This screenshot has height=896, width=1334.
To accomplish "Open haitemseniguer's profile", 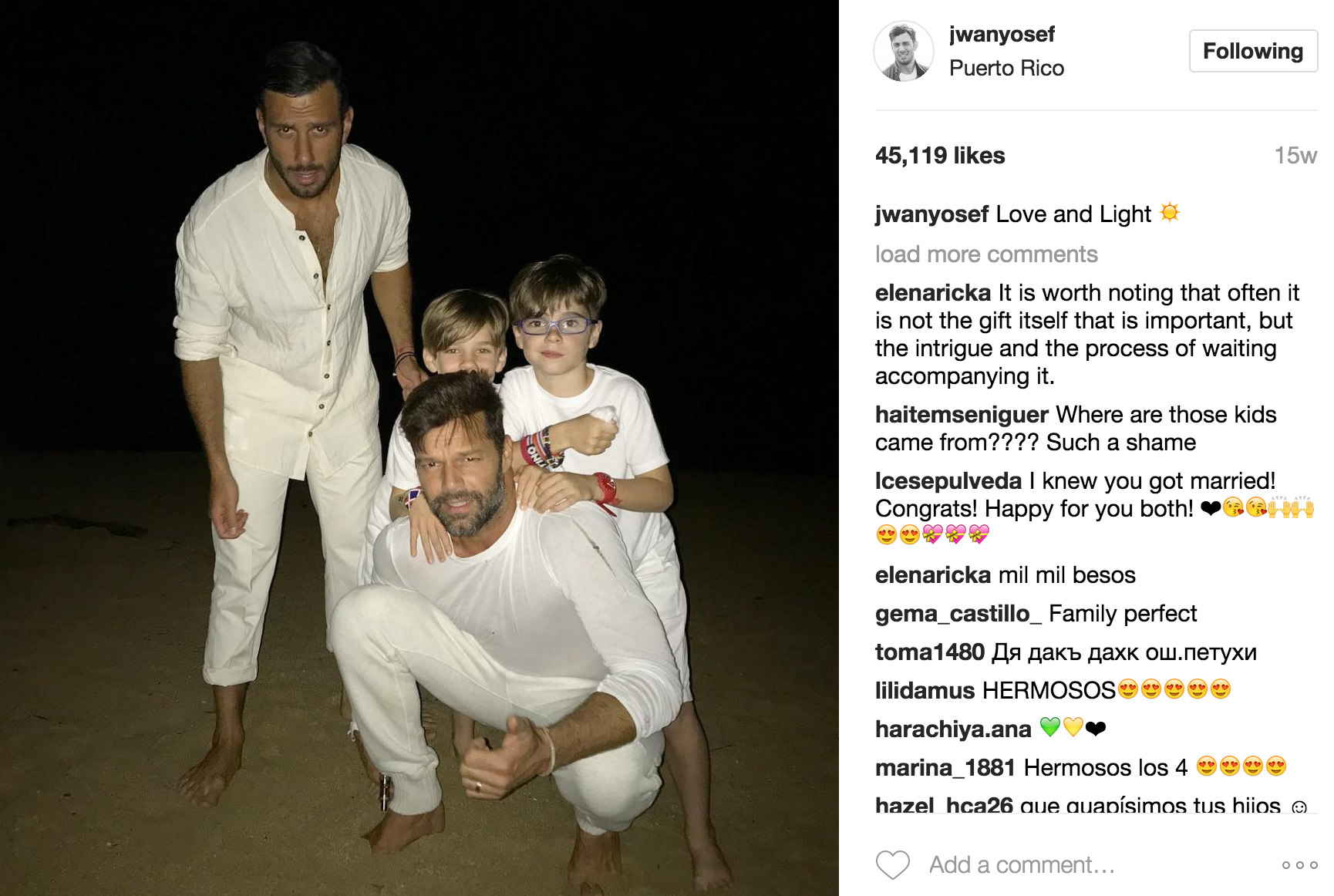I will pyautogui.click(x=962, y=415).
